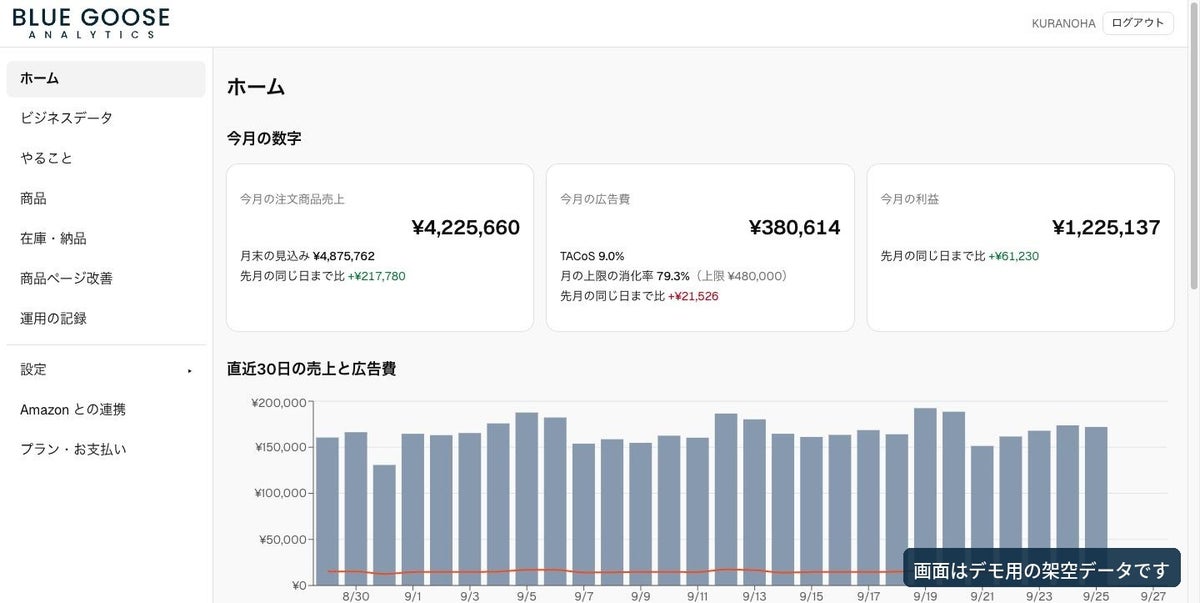Open ホーム in the sidebar
This screenshot has width=1200, height=603.
click(106, 79)
